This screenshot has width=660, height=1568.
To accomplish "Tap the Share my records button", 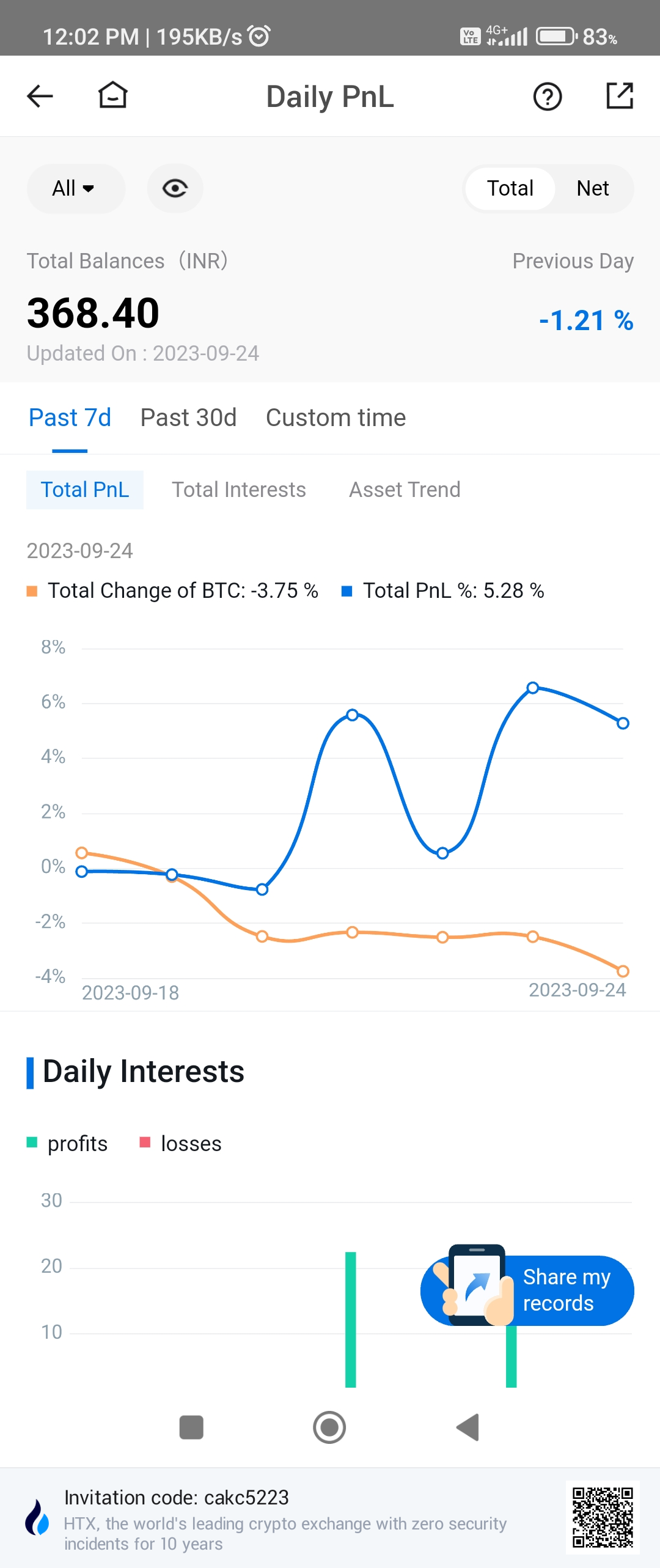I will tap(529, 1290).
